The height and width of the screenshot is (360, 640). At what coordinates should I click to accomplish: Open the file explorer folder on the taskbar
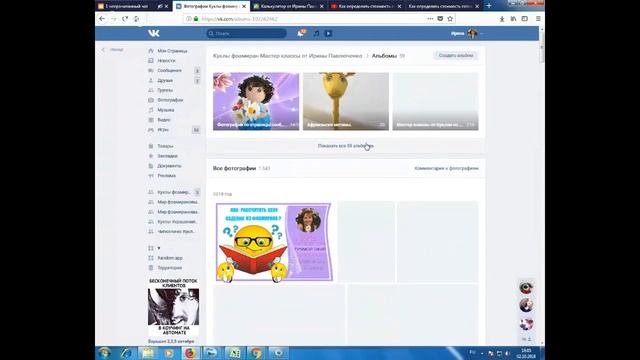click(148, 353)
